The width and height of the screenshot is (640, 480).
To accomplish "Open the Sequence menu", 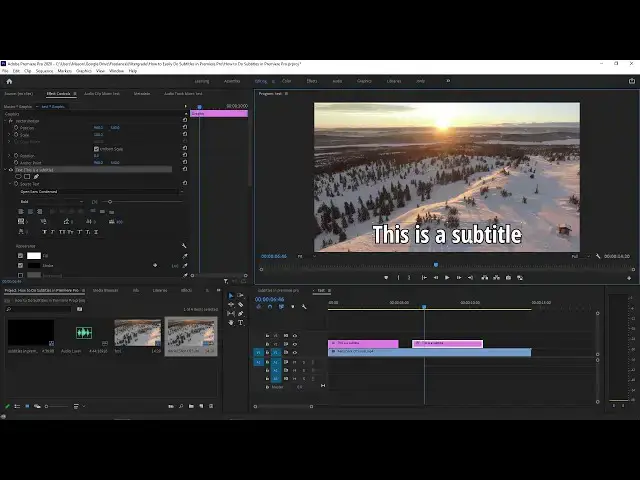I will [x=44, y=71].
